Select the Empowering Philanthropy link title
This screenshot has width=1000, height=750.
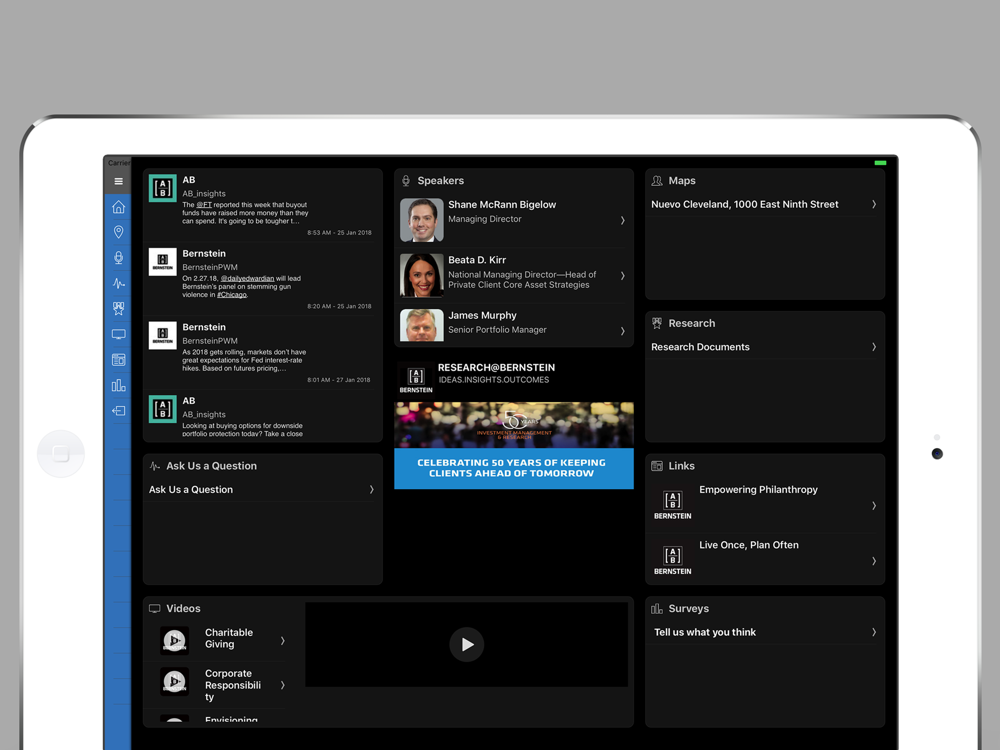pyautogui.click(x=758, y=489)
